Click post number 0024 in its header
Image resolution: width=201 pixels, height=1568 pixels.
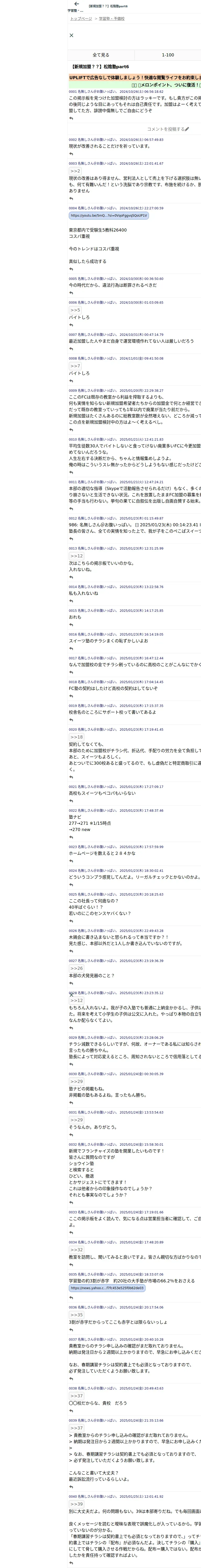pos(72,871)
